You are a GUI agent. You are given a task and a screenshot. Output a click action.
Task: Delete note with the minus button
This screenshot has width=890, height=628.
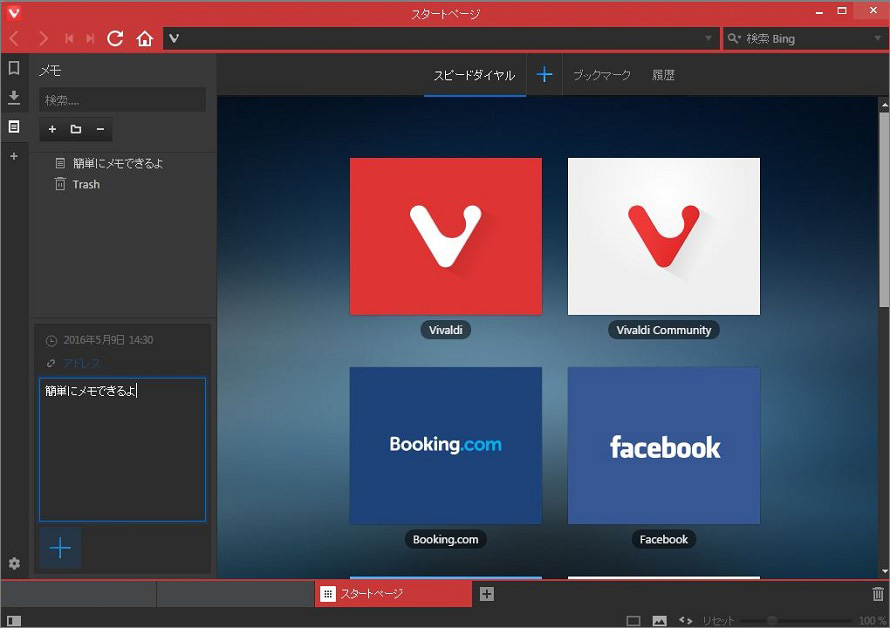[x=100, y=129]
